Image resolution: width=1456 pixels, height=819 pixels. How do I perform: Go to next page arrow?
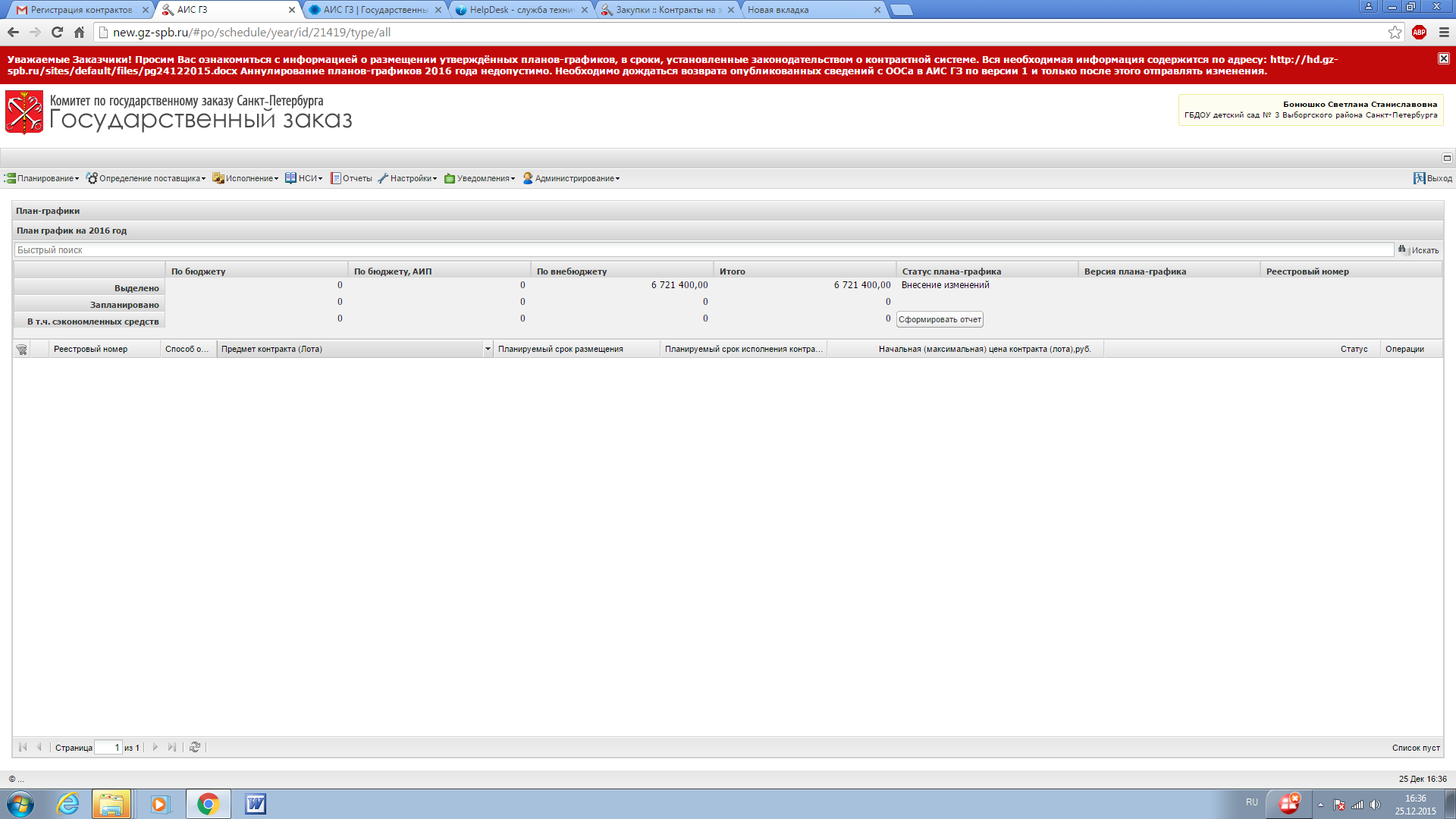pyautogui.click(x=155, y=747)
